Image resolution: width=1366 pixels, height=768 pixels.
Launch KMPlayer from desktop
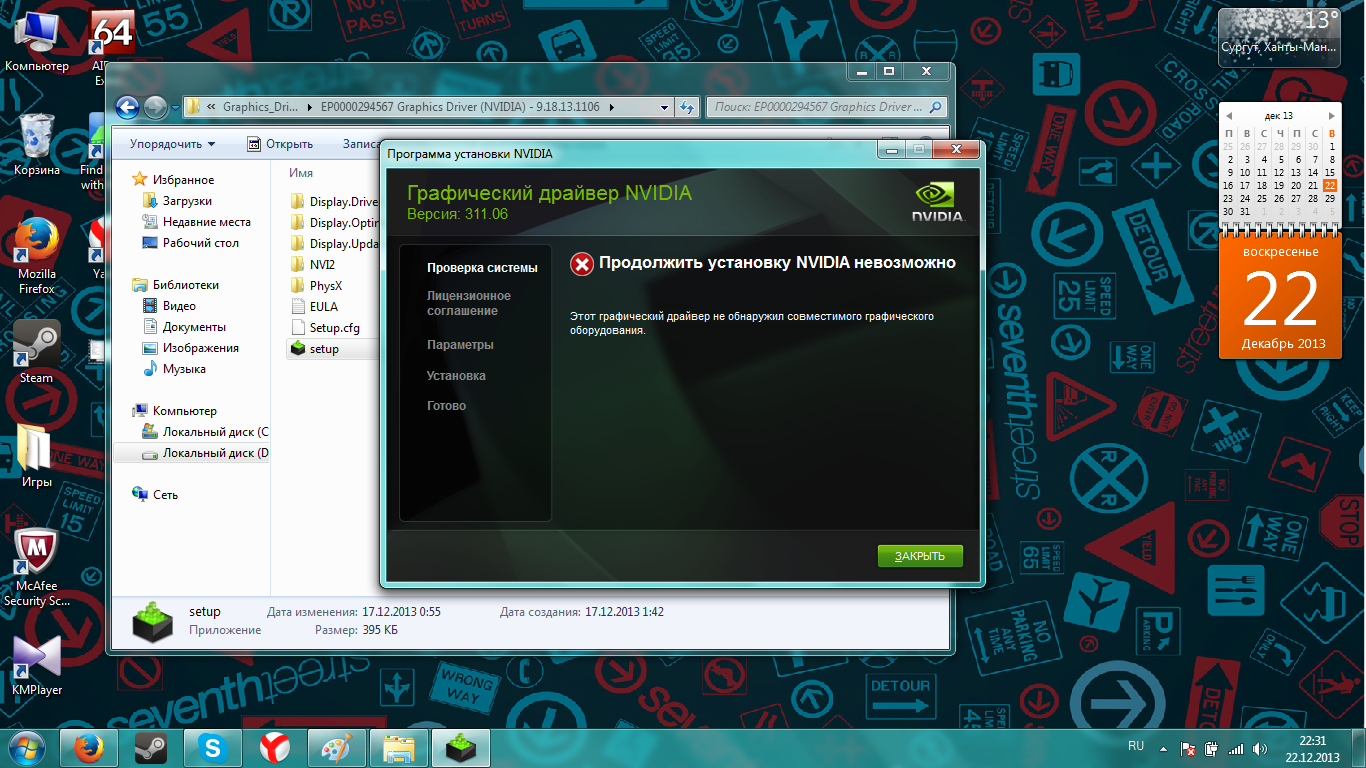[37, 658]
